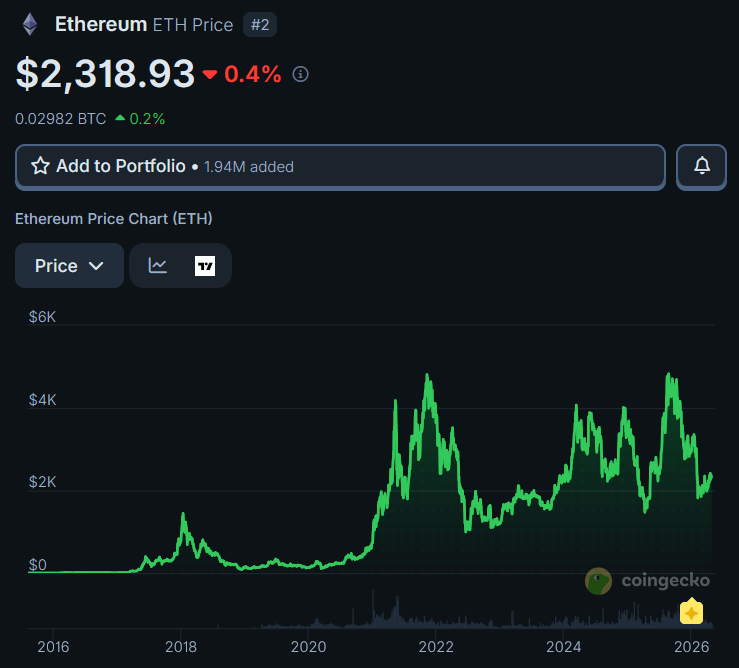The width and height of the screenshot is (739, 668).
Task: Click the green 0.2% BTC change
Action: pyautogui.click(x=147, y=119)
